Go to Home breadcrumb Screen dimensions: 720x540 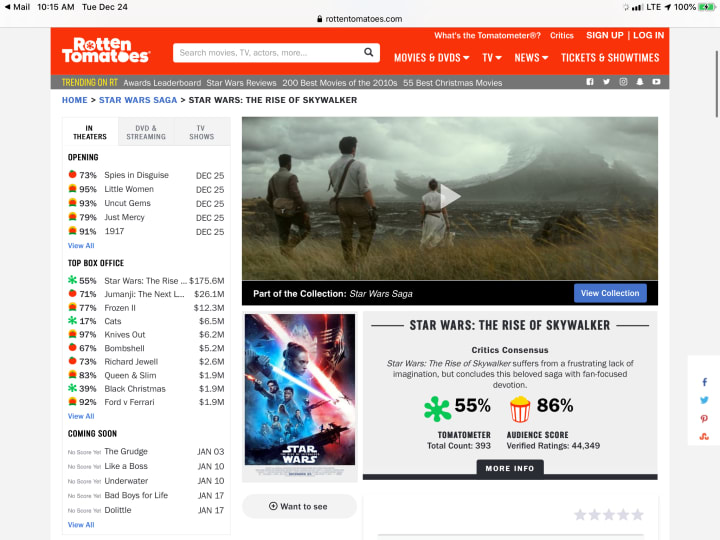point(74,100)
